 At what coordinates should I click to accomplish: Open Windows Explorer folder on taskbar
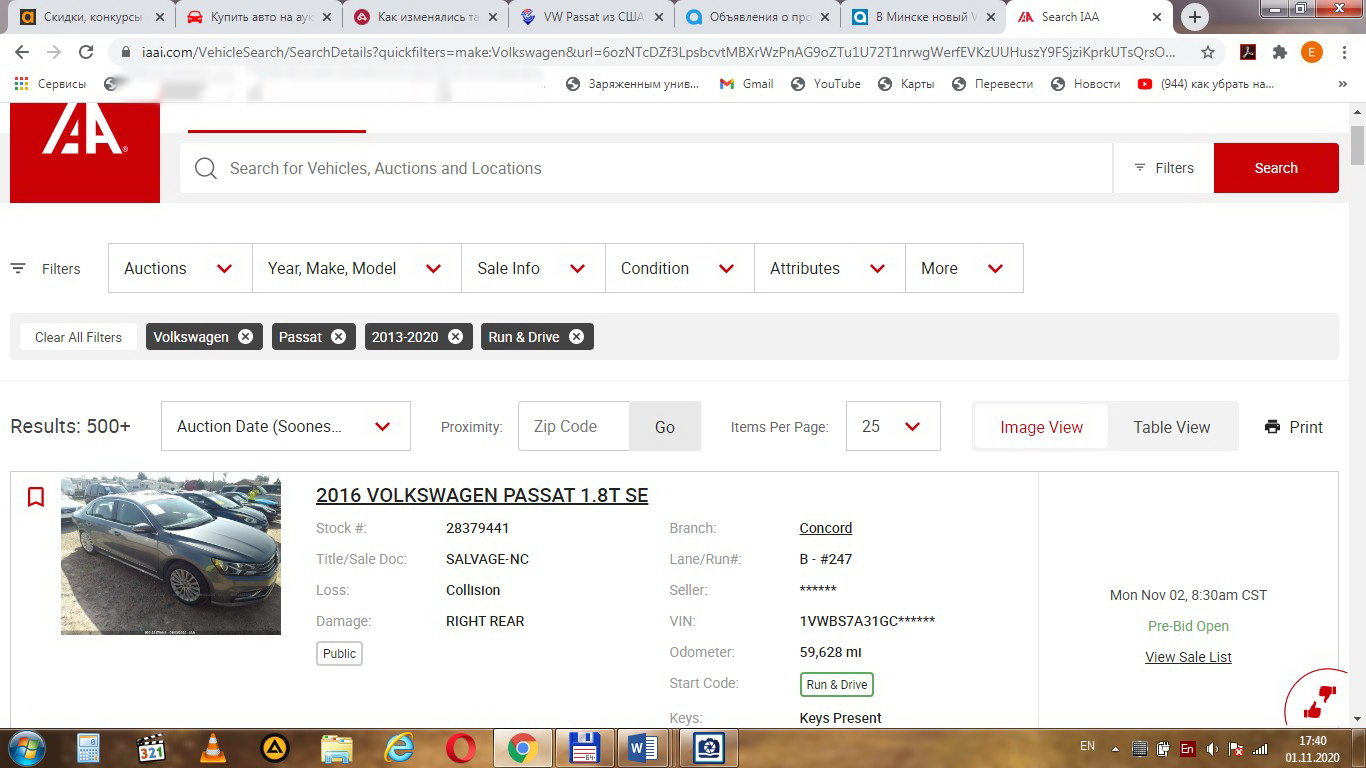click(337, 748)
